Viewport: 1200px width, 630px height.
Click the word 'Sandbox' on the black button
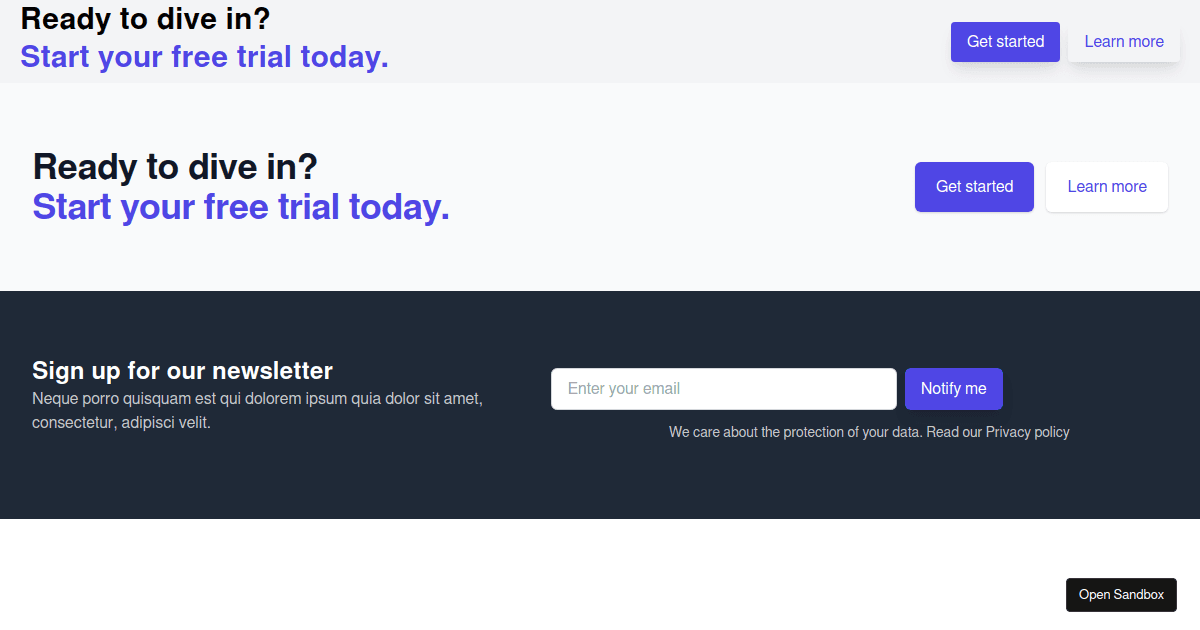(x=1139, y=595)
